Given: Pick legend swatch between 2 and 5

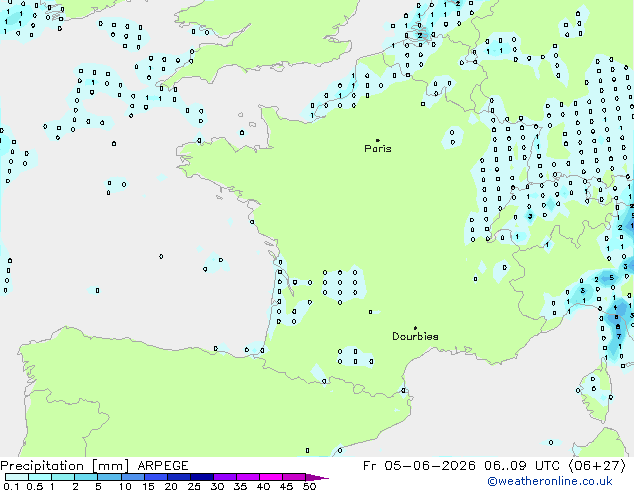Looking at the screenshot, I should [x=86, y=477].
